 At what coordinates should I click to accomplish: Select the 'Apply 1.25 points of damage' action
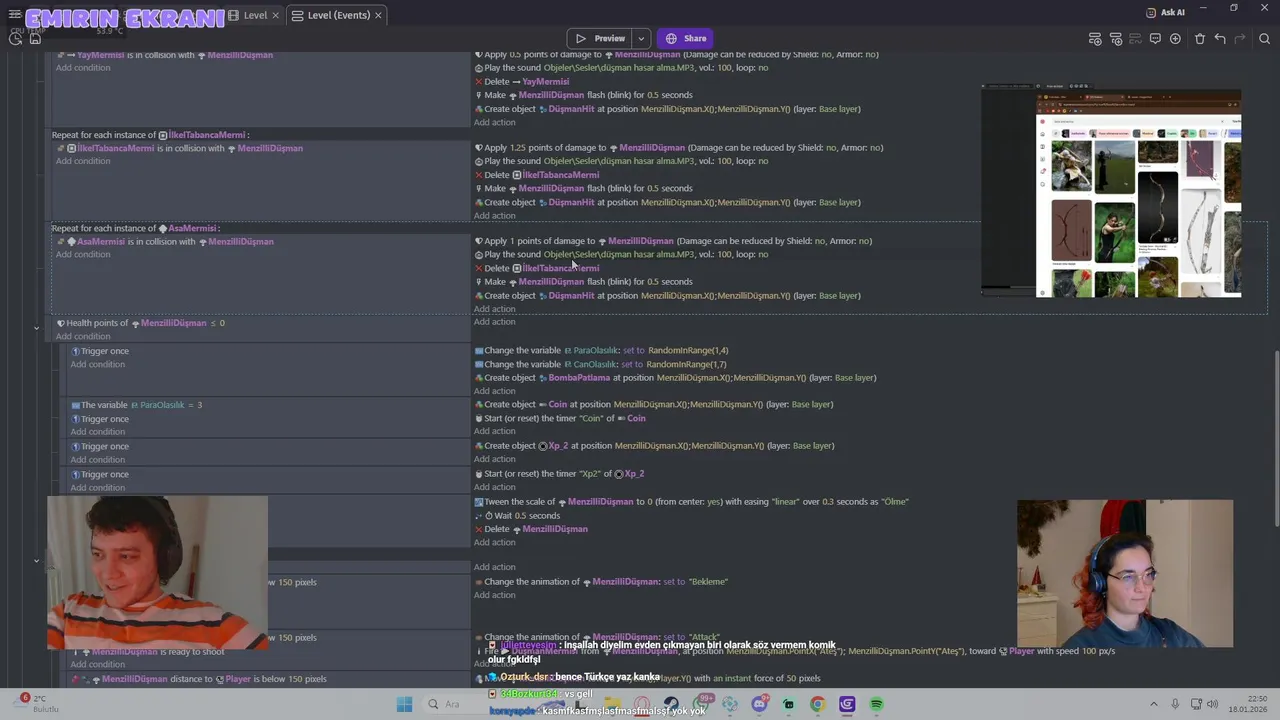(678, 148)
